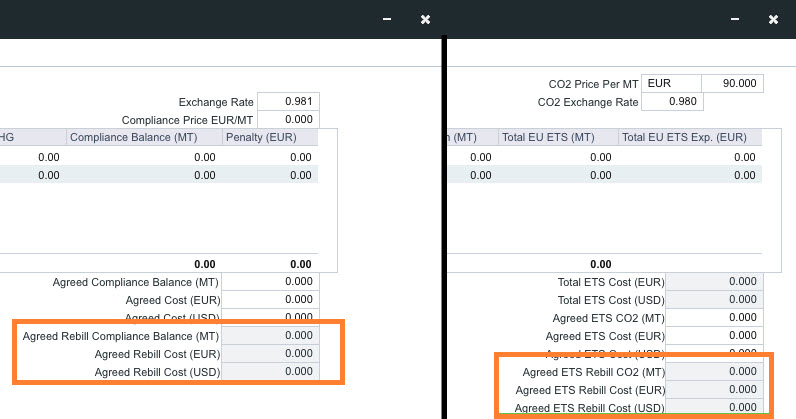The image size is (796, 419).
Task: Select the Penalty (EUR) column header
Action: click(270, 137)
